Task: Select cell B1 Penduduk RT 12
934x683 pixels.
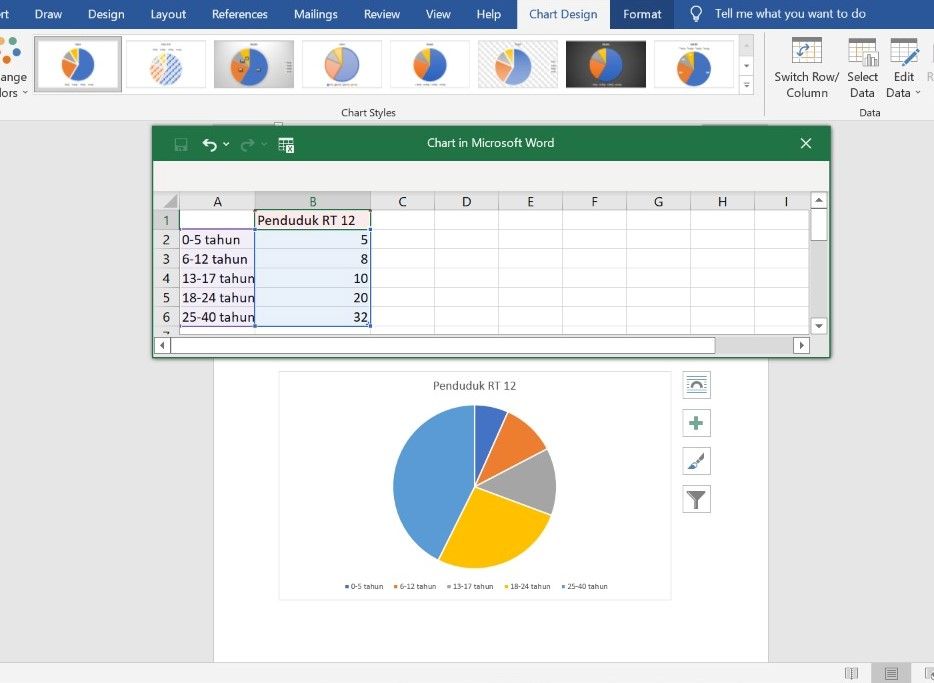Action: pos(312,220)
